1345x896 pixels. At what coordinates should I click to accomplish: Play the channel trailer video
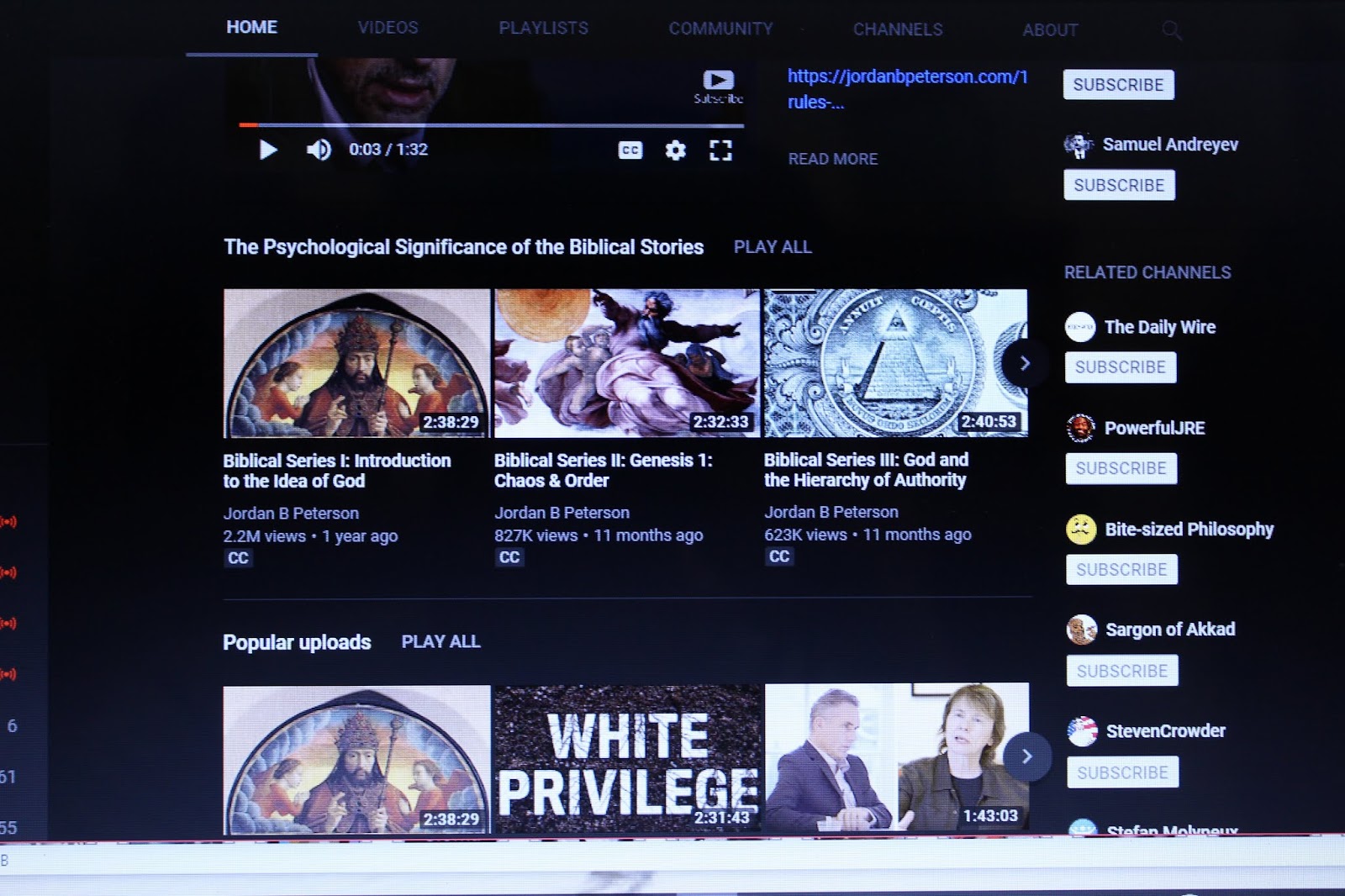click(268, 150)
